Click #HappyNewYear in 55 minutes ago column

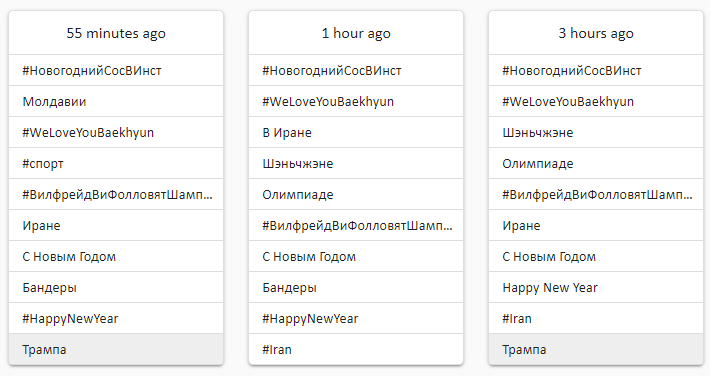click(116, 318)
